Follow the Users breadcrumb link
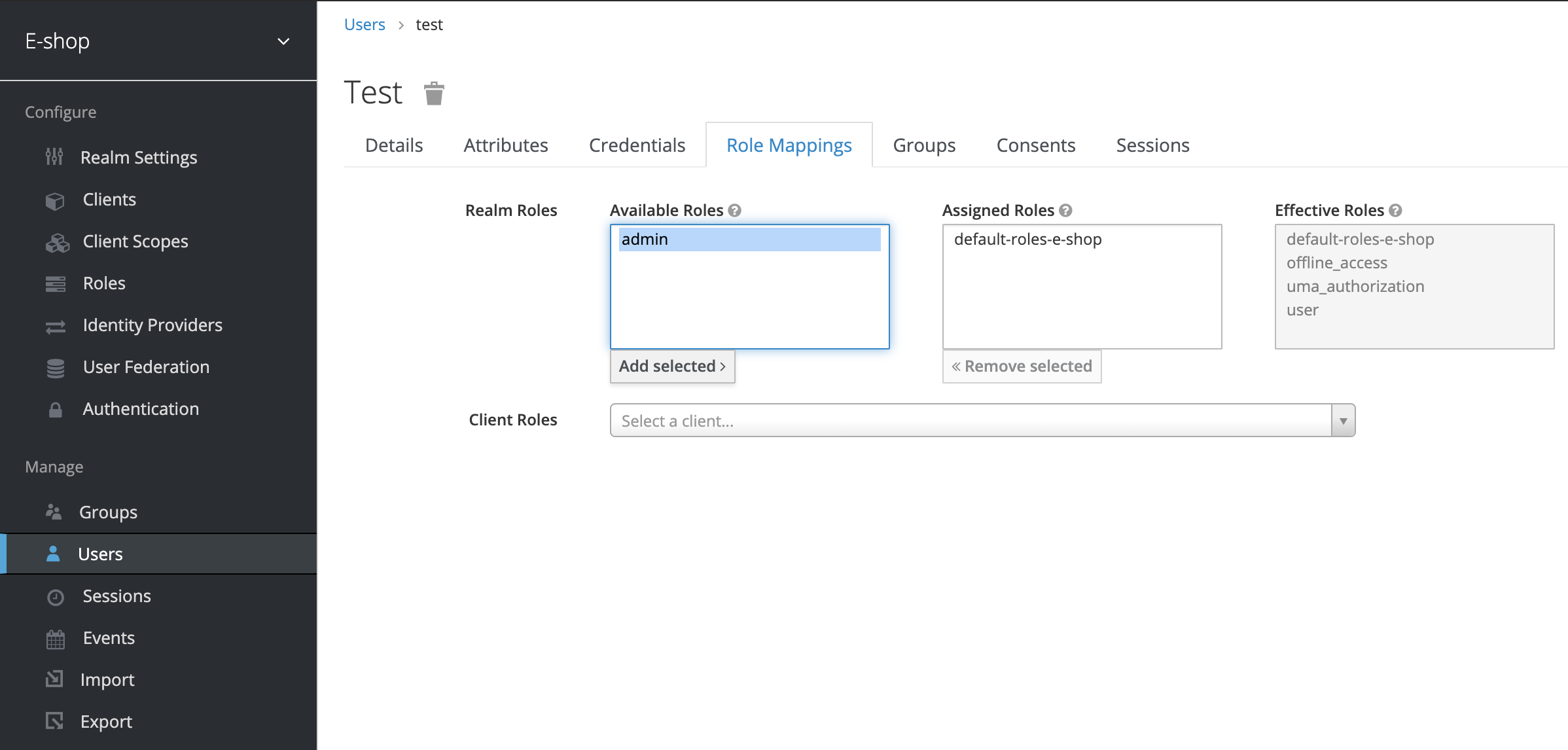Screen dimensions: 1568x750 (365, 25)
